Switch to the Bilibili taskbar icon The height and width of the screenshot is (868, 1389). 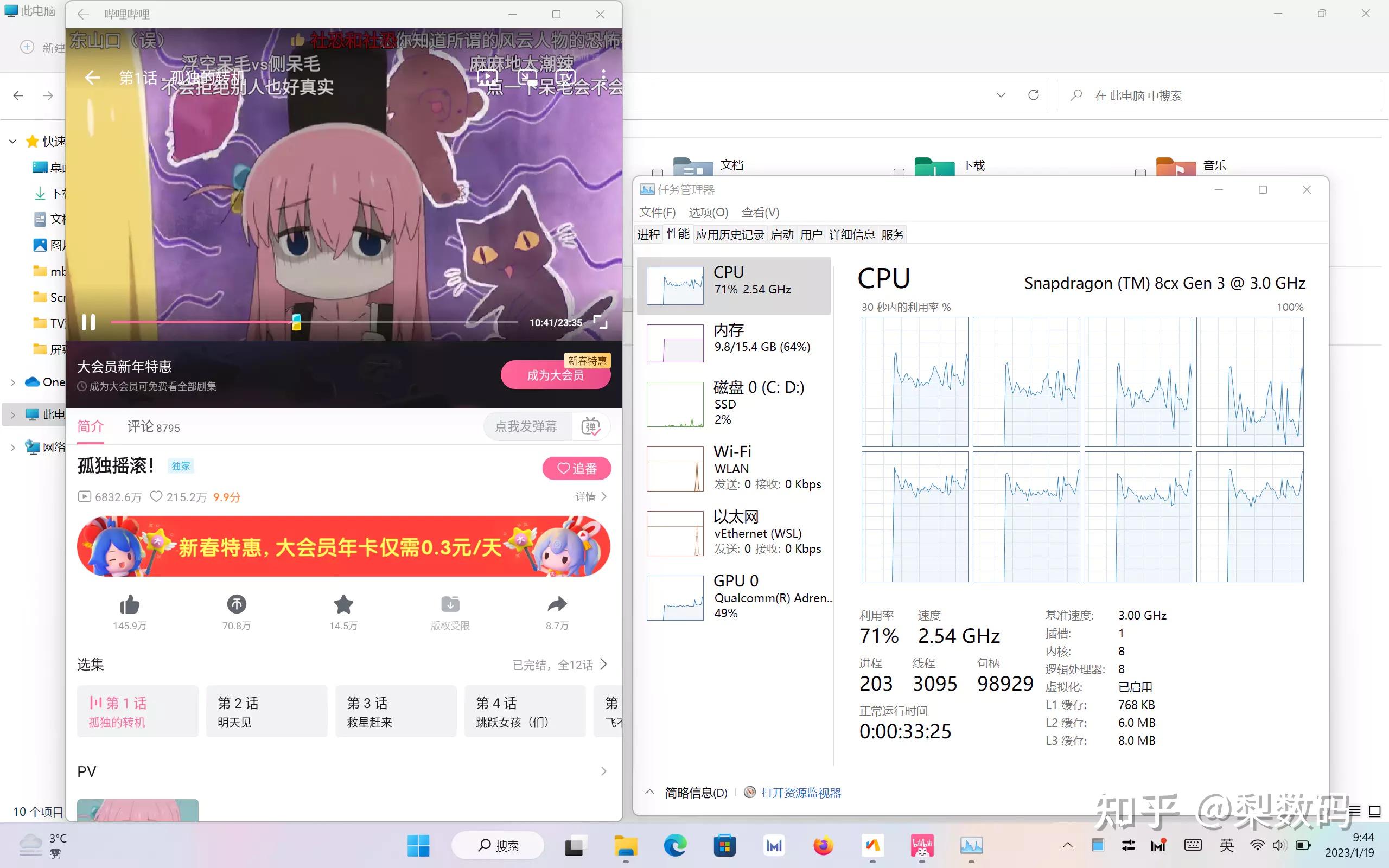(x=922, y=846)
